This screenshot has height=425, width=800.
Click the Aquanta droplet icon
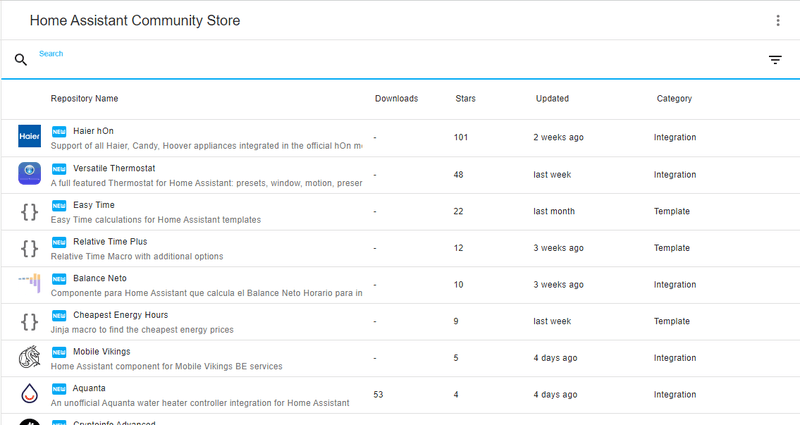tap(30, 394)
